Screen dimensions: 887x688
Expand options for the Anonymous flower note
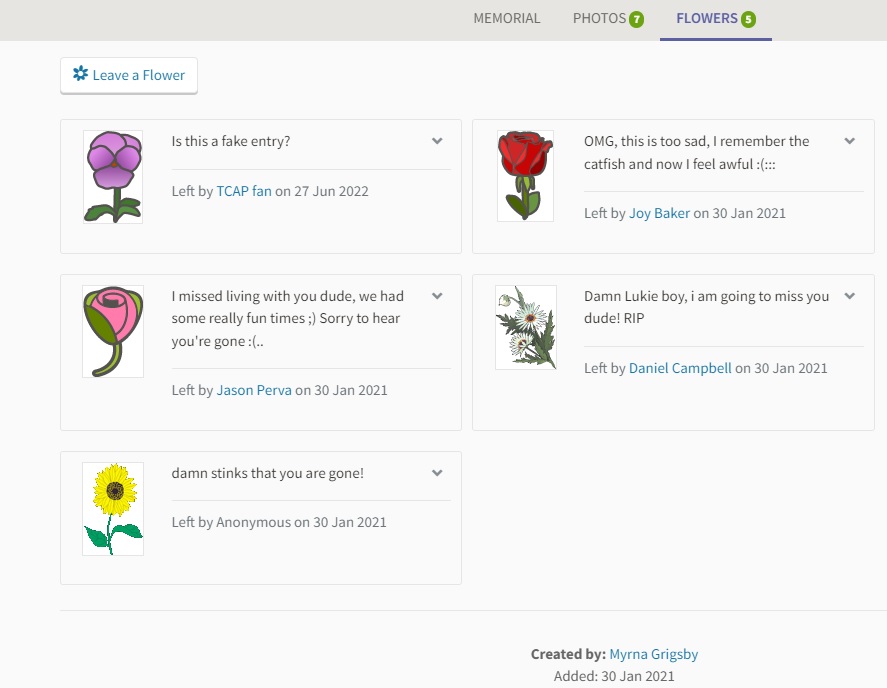pyautogui.click(x=437, y=473)
